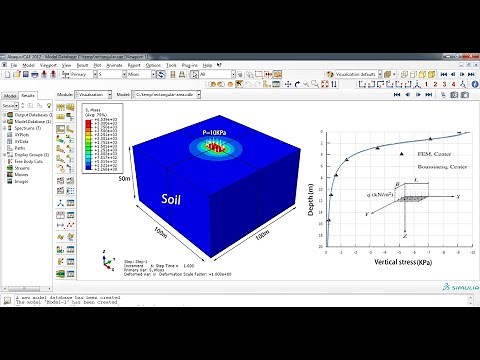Screen dimensions: 480x360
Task: Open the Primary variable position dropdown
Action: 95,75
